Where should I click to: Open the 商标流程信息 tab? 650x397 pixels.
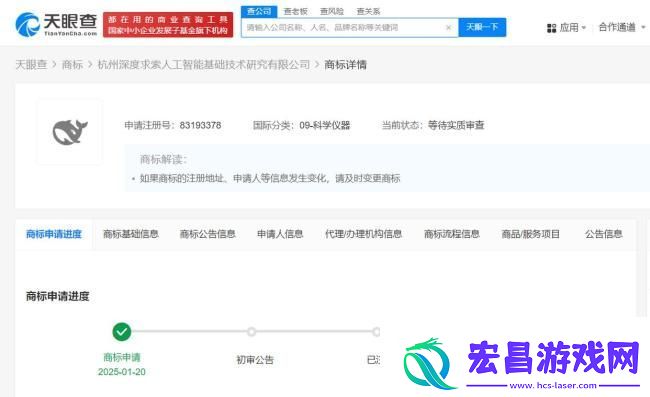[x=452, y=234]
